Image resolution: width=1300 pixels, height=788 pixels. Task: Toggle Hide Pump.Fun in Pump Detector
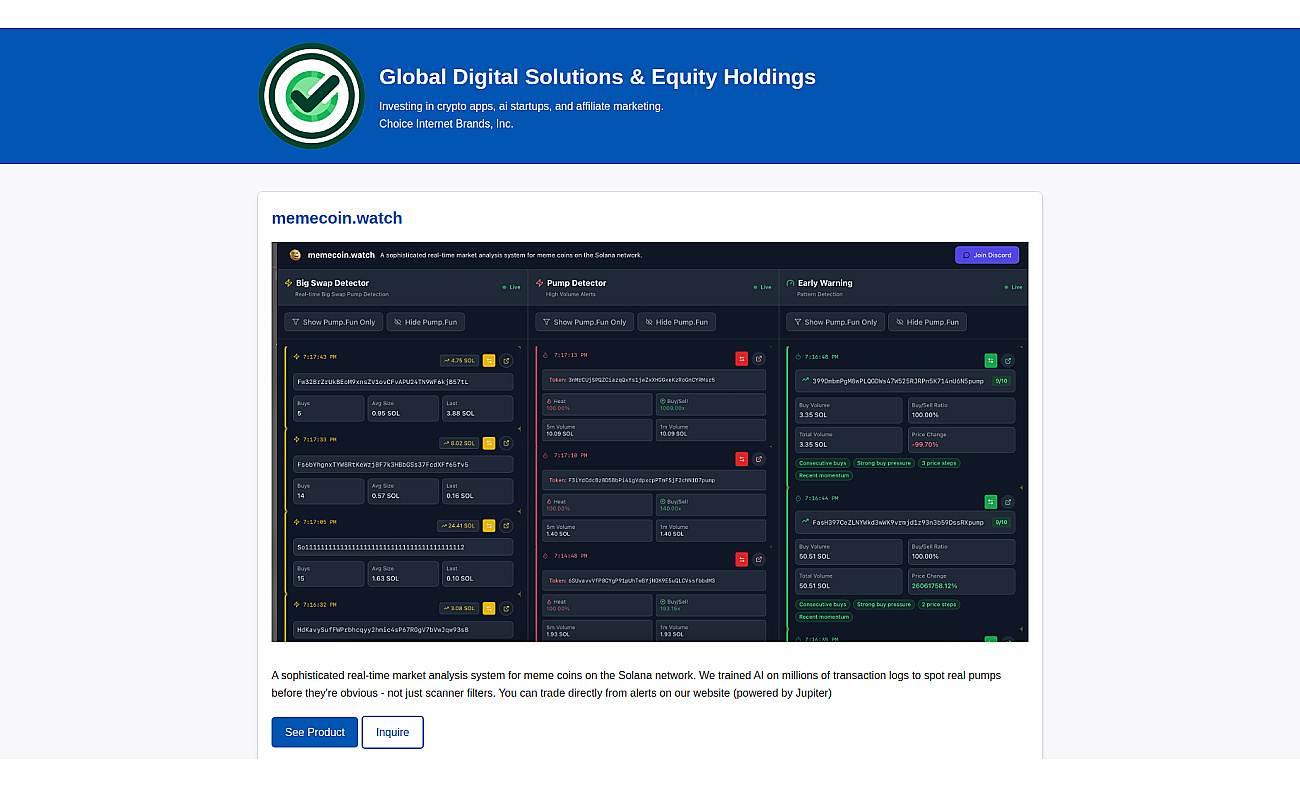(x=677, y=322)
